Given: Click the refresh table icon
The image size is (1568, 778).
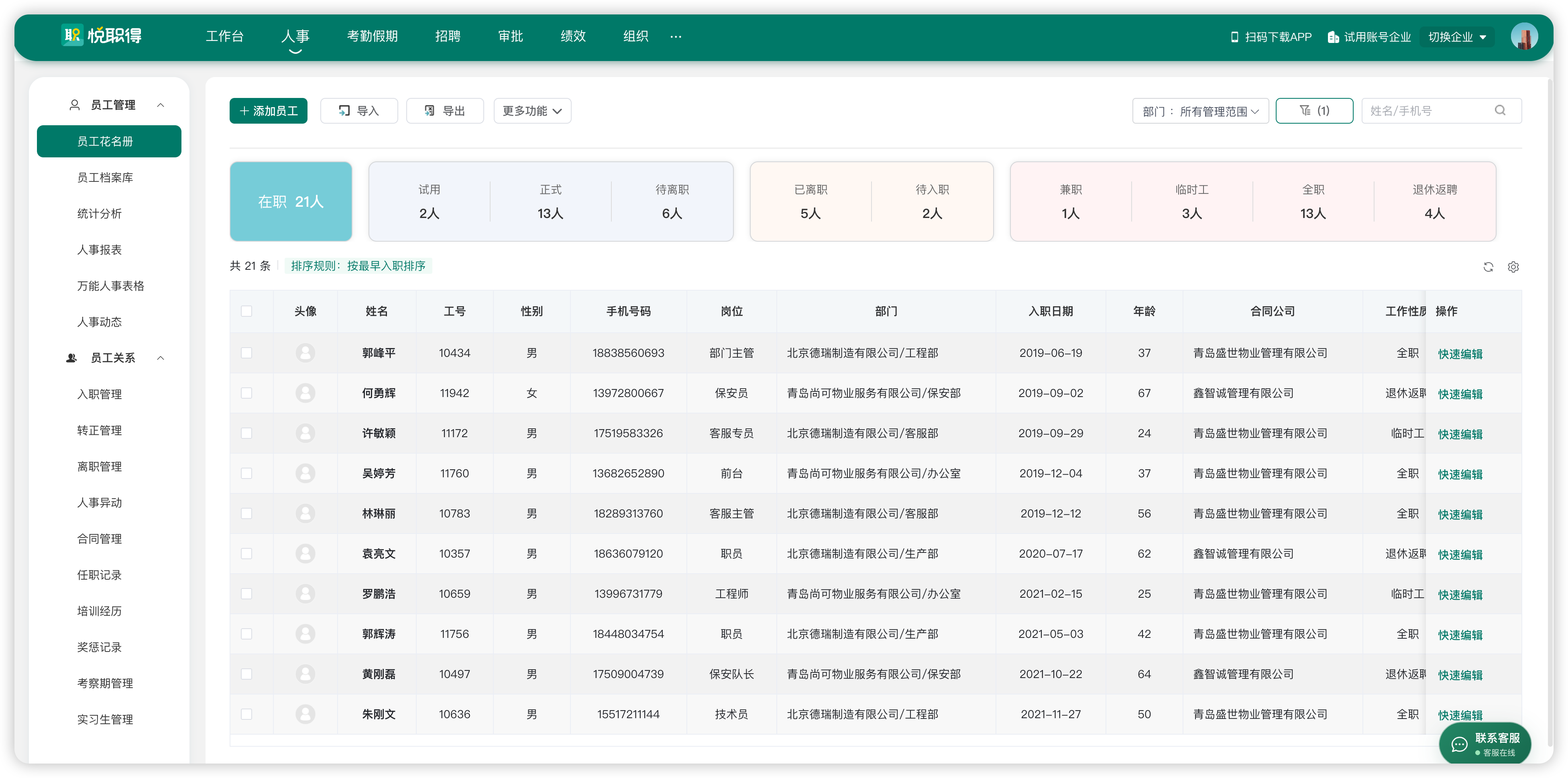Looking at the screenshot, I should 1488,267.
